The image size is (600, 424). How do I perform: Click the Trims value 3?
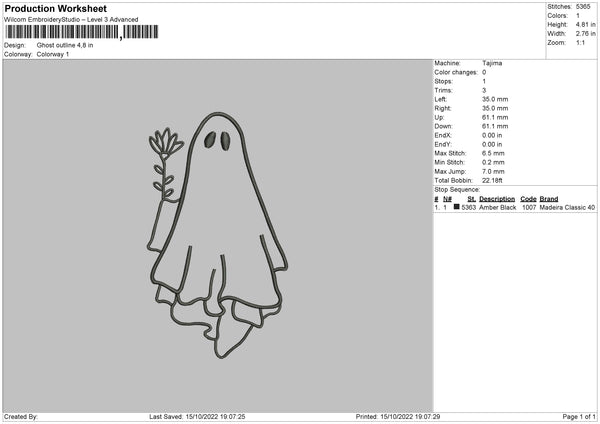tap(484, 90)
